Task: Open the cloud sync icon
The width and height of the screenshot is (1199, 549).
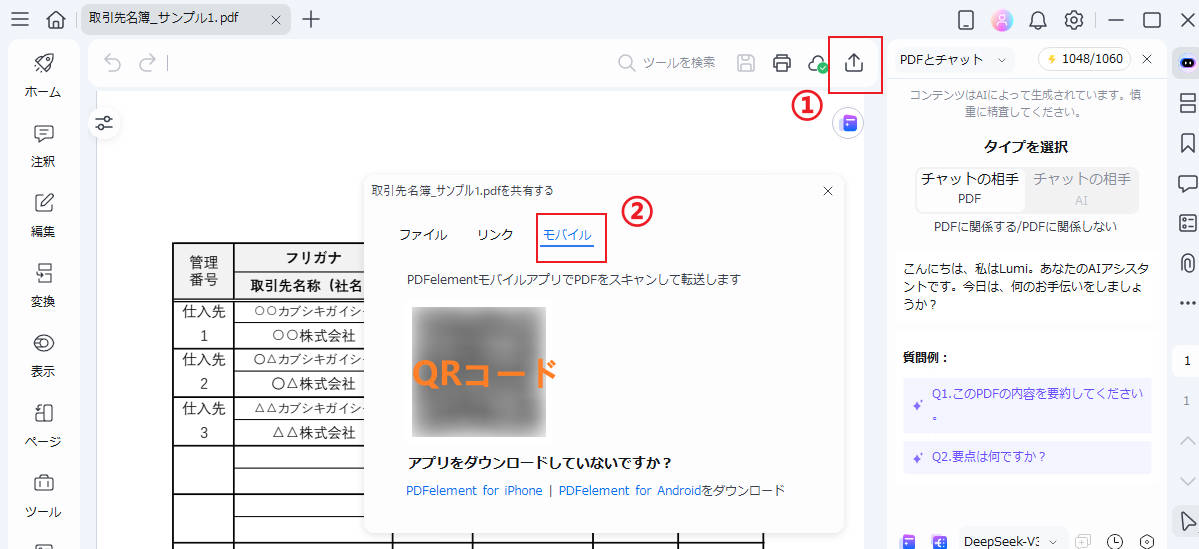Action: click(x=817, y=63)
